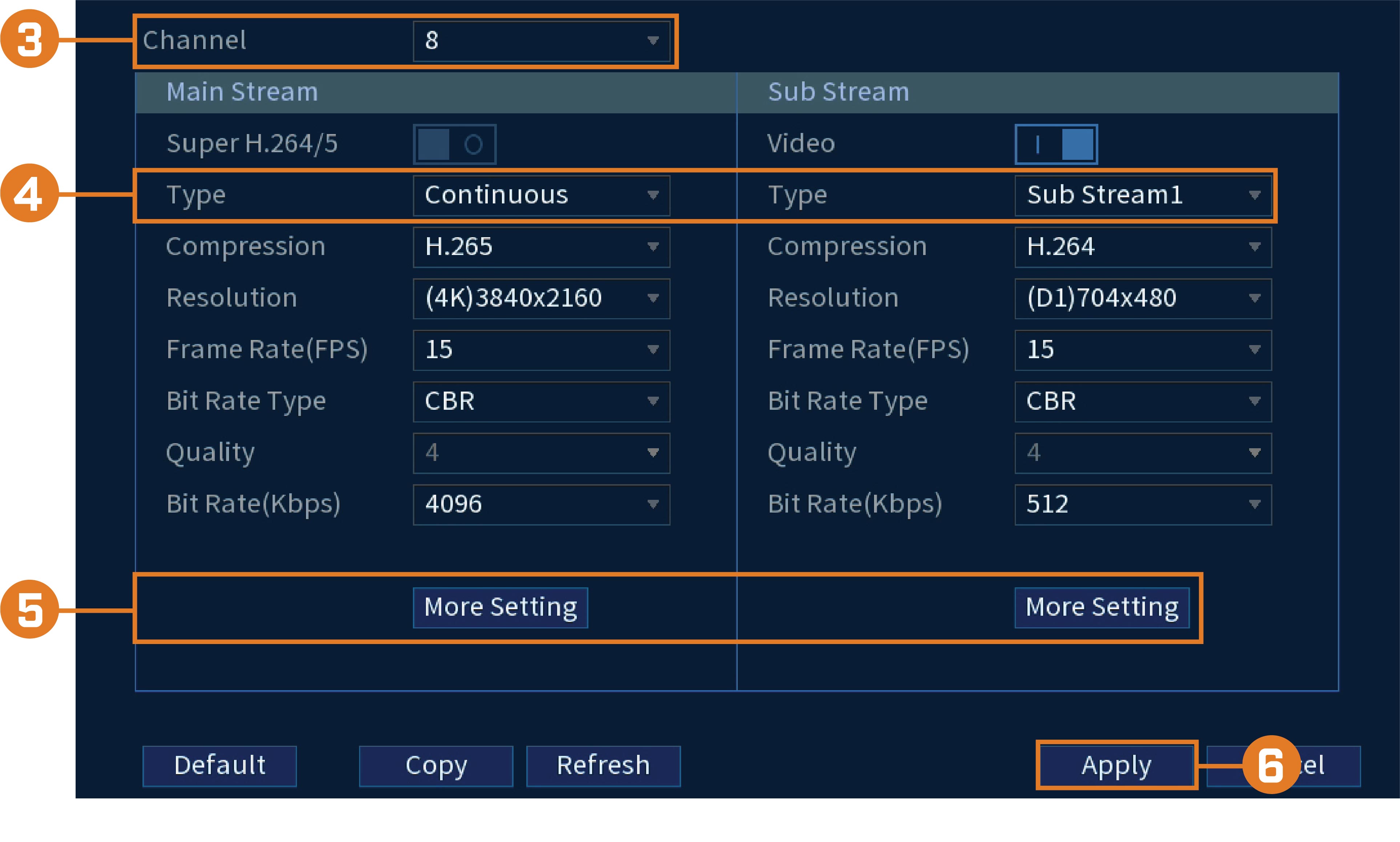Expand Sub Stream Bit Rate Type CBR dropdown

[1143, 401]
